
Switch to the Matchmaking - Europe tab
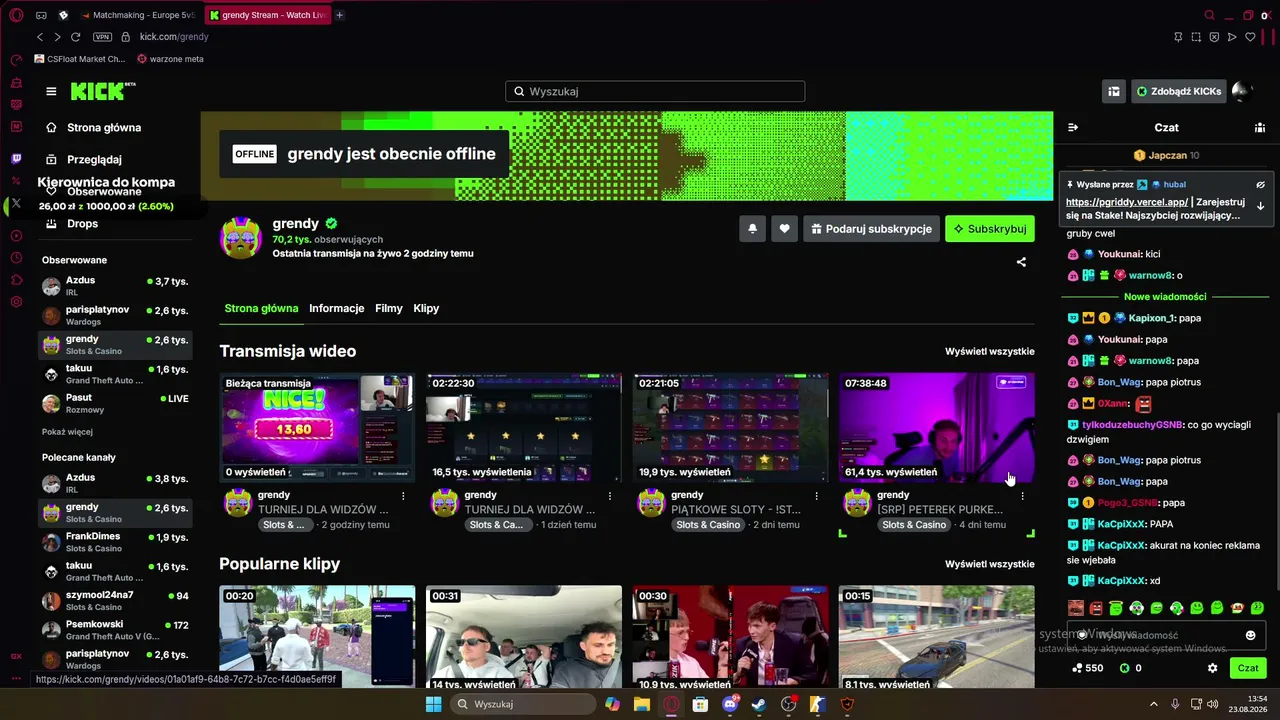[x=139, y=15]
